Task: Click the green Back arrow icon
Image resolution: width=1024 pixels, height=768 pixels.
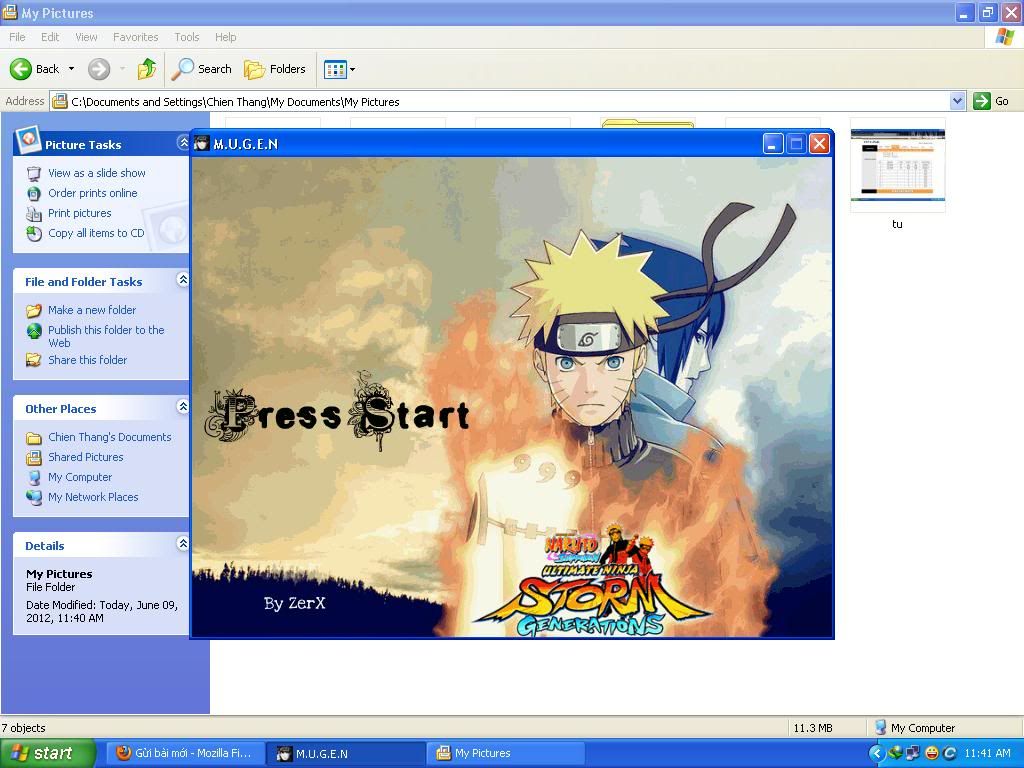Action: pos(21,69)
